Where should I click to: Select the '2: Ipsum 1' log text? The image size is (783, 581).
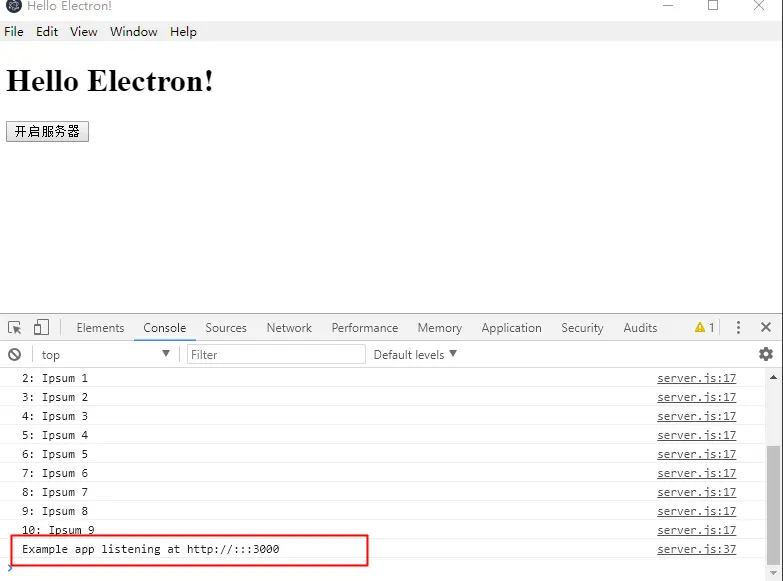[55, 378]
